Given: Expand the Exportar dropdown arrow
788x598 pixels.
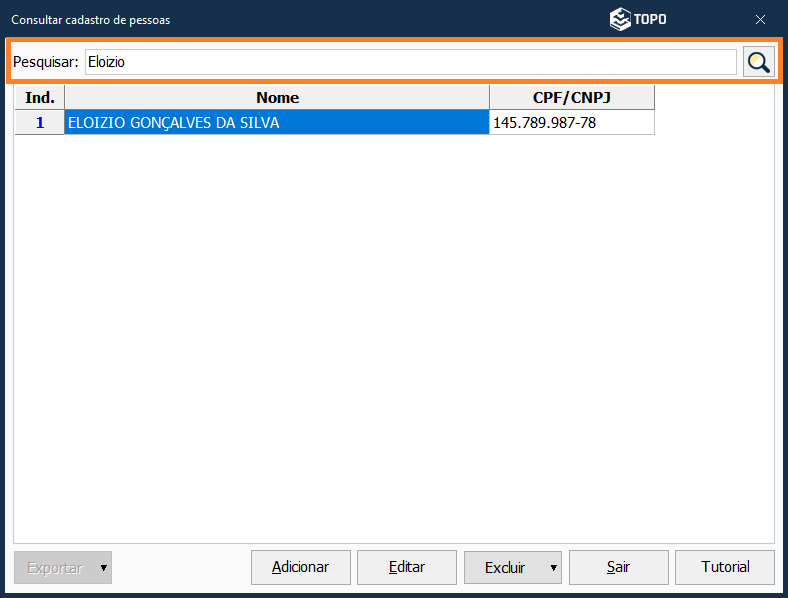Looking at the screenshot, I should click(104, 567).
